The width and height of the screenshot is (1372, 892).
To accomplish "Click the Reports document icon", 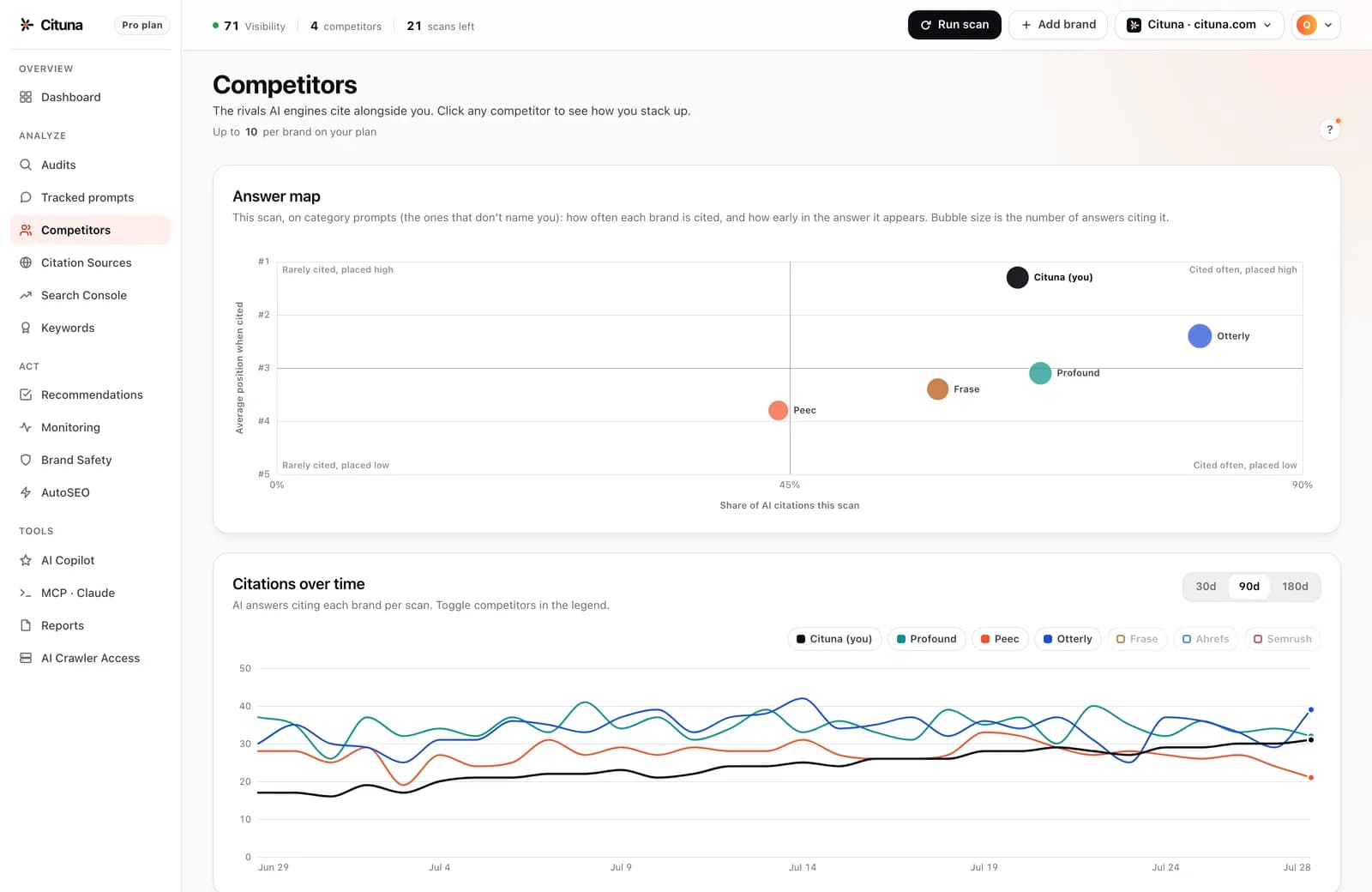I will pyautogui.click(x=26, y=625).
